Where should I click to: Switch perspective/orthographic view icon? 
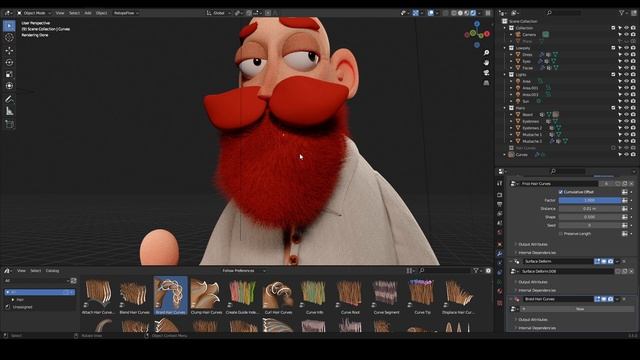(x=486, y=83)
